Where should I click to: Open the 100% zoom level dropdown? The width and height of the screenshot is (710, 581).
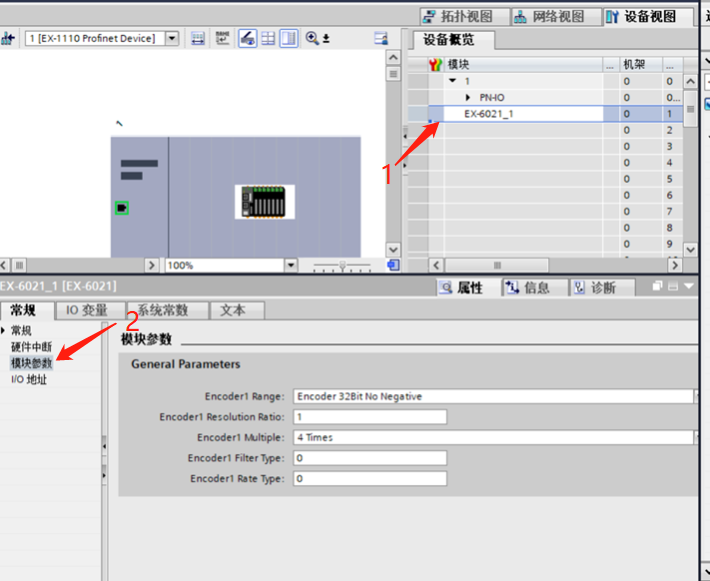click(291, 265)
